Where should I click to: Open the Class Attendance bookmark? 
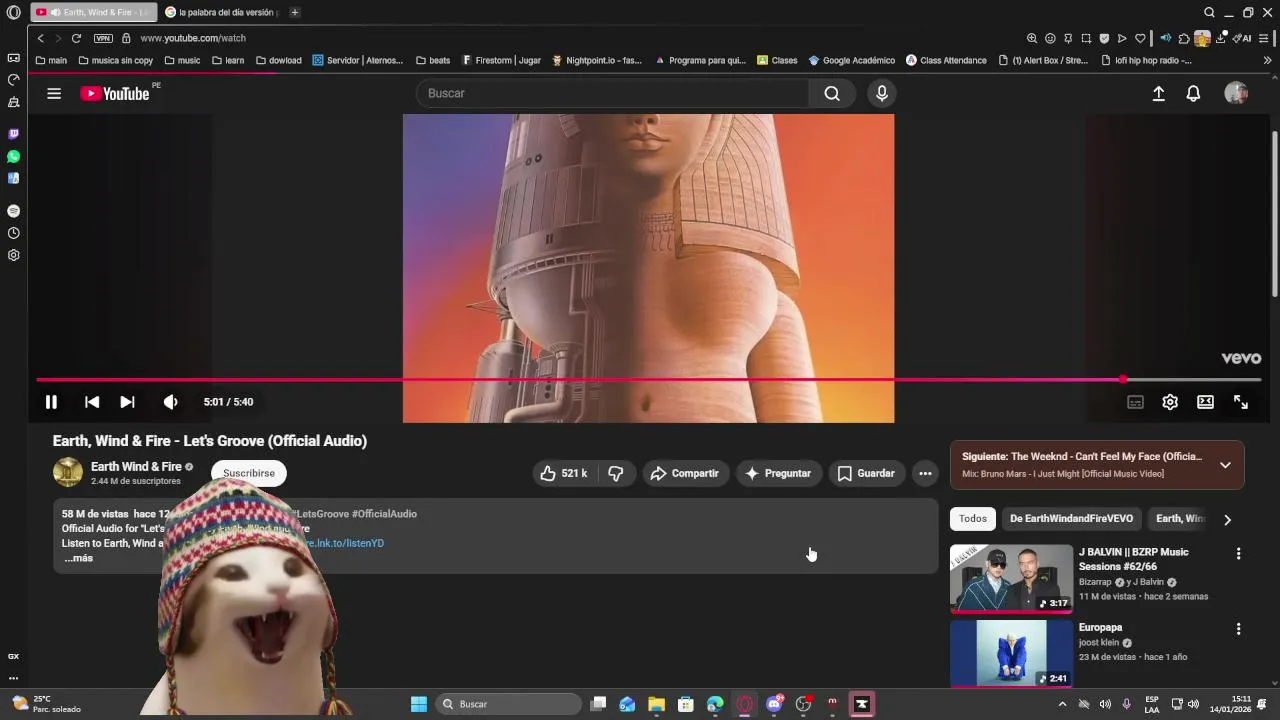[946, 60]
